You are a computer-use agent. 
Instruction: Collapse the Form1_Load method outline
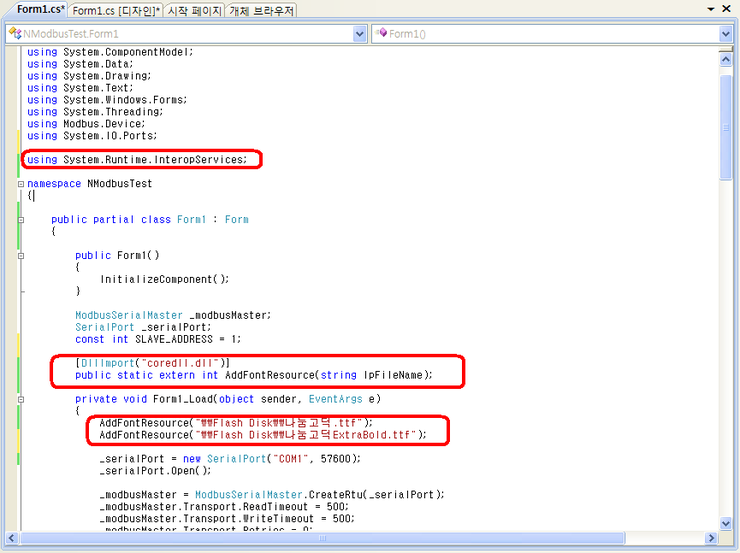21,399
